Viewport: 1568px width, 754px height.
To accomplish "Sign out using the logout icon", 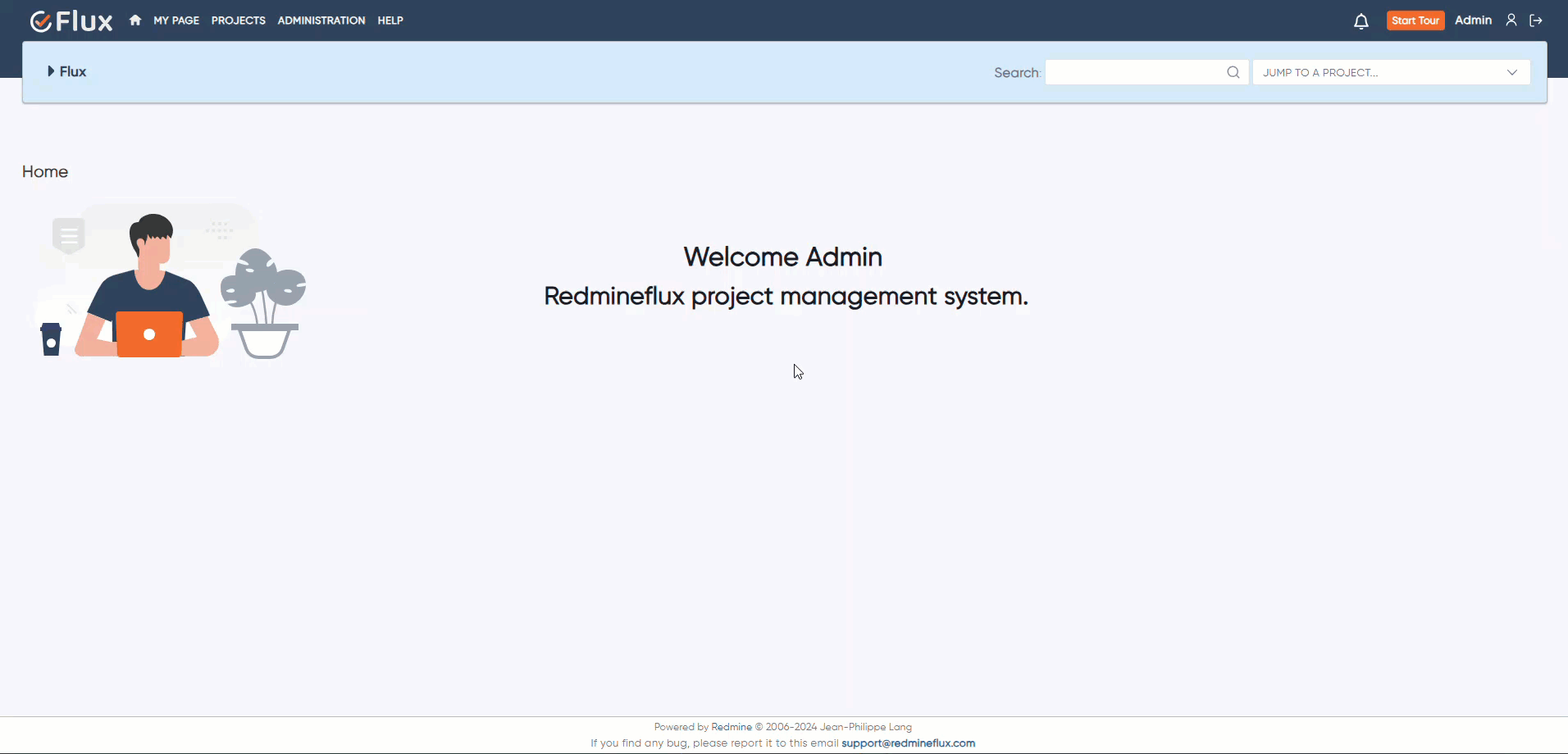I will pos(1536,20).
